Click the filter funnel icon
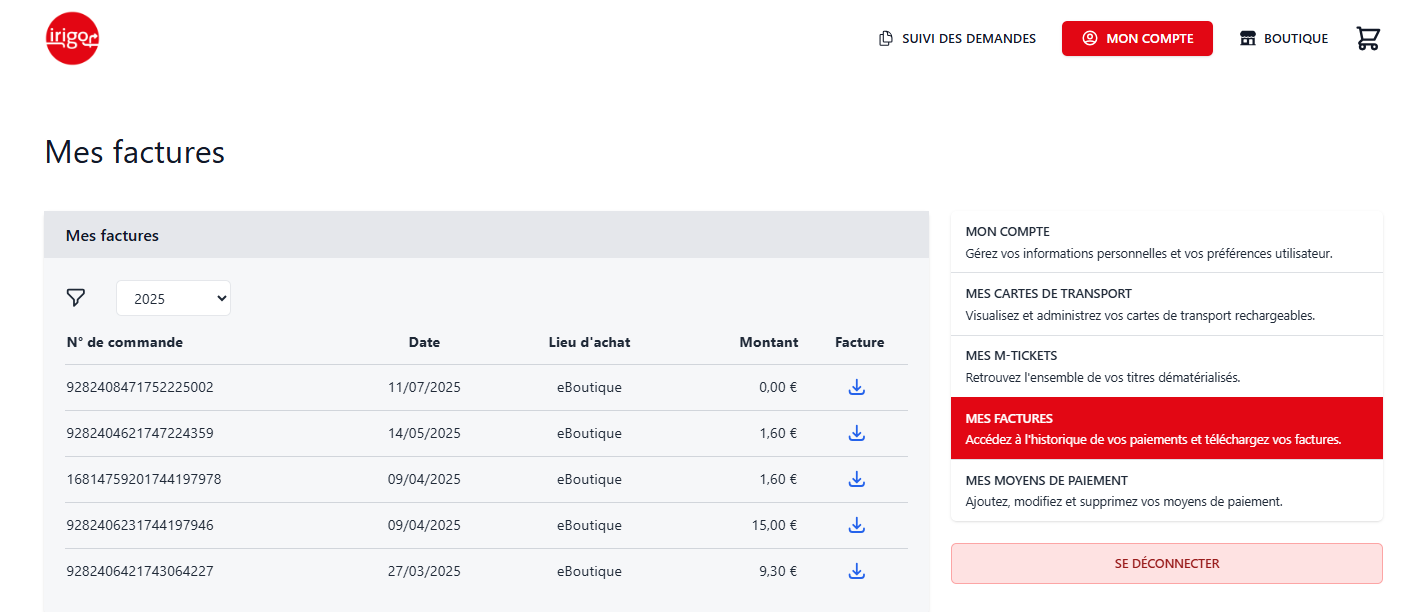This screenshot has height=612, width=1408. point(76,298)
